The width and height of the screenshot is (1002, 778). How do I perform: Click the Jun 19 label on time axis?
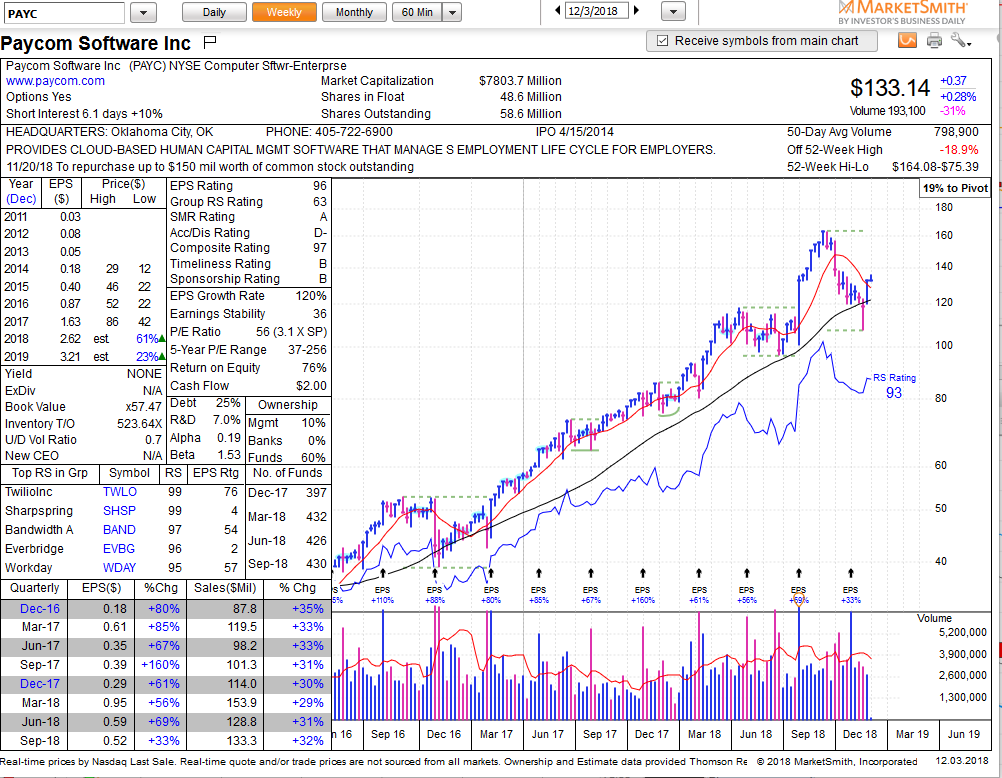coord(964,735)
